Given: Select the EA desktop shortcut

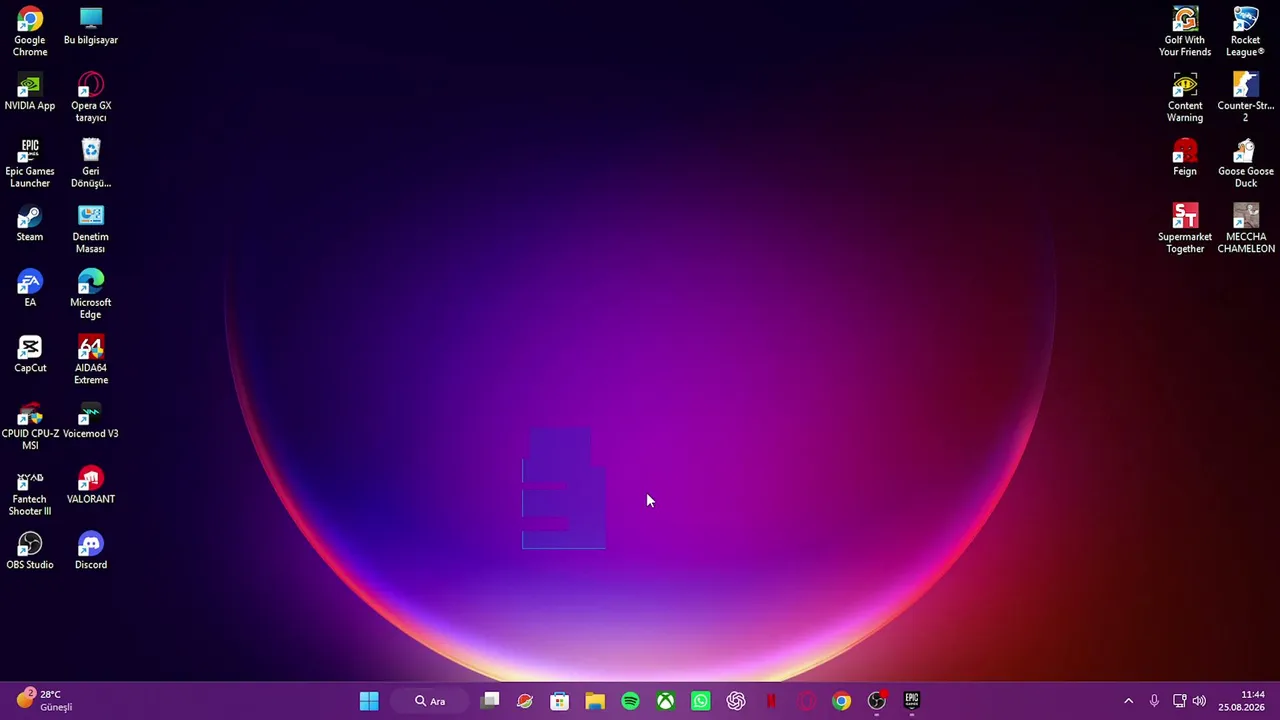Looking at the screenshot, I should coord(30,288).
